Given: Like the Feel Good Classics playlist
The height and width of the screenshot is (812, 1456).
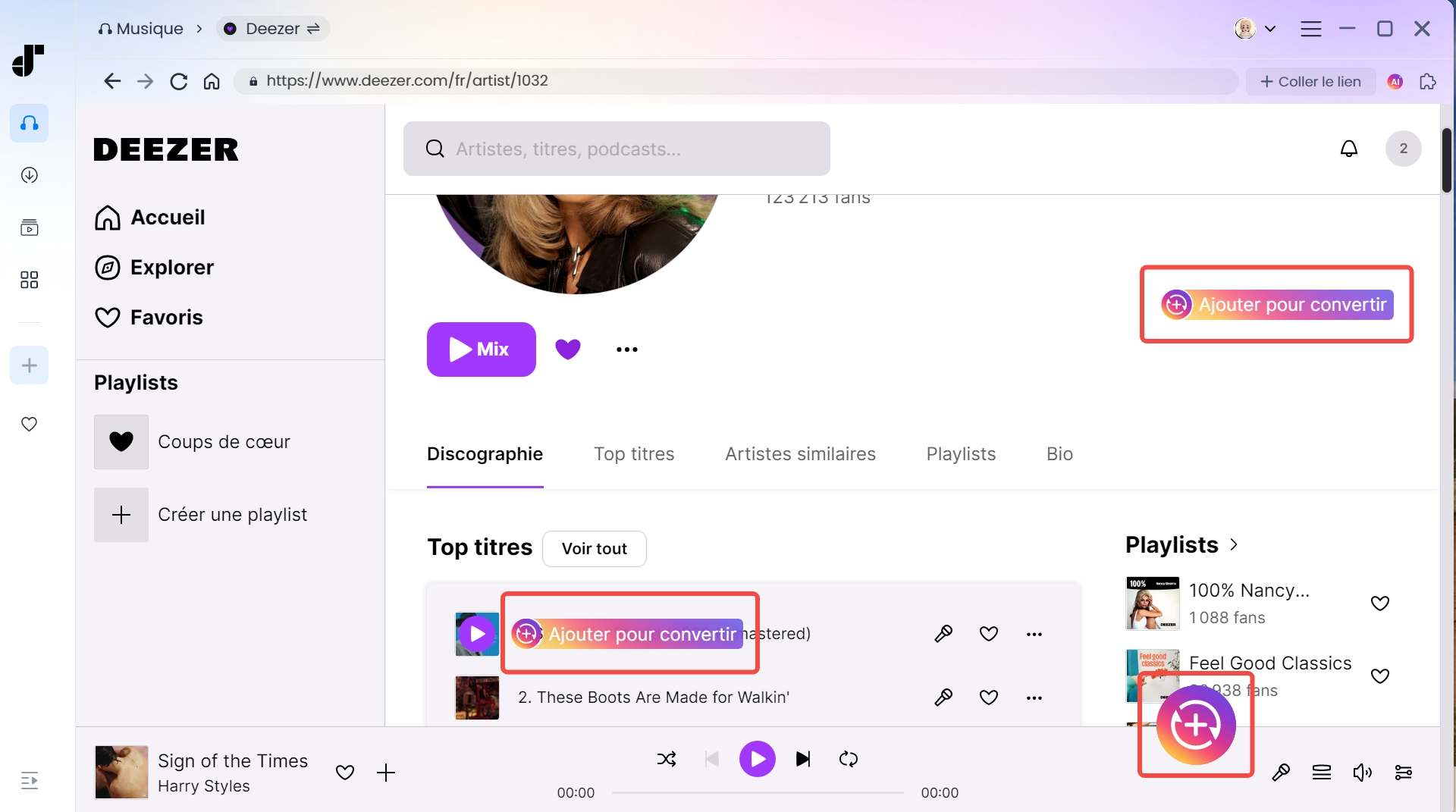Looking at the screenshot, I should pyautogui.click(x=1380, y=676).
